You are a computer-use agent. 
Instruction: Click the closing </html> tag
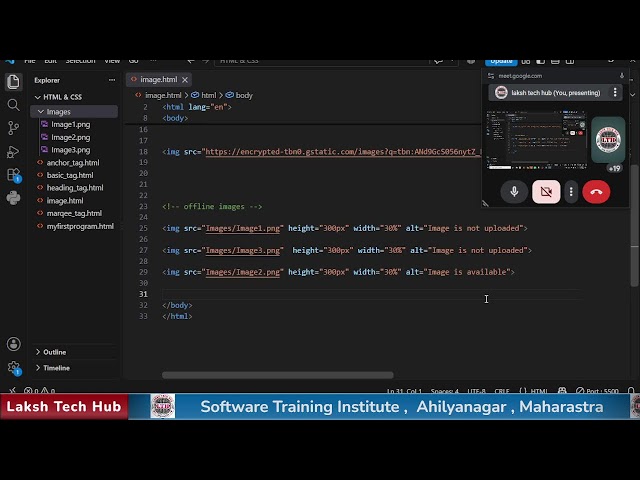coord(177,316)
